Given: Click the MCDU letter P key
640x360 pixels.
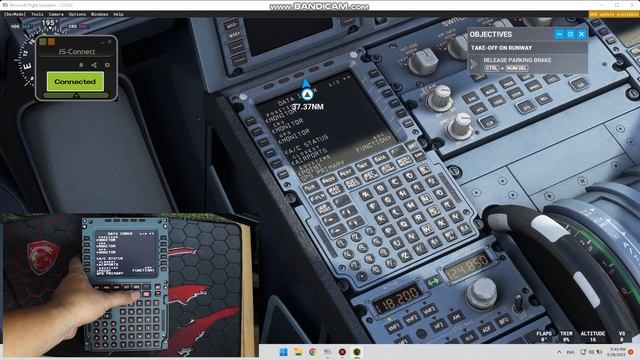Looking at the screenshot, I should [389, 231].
